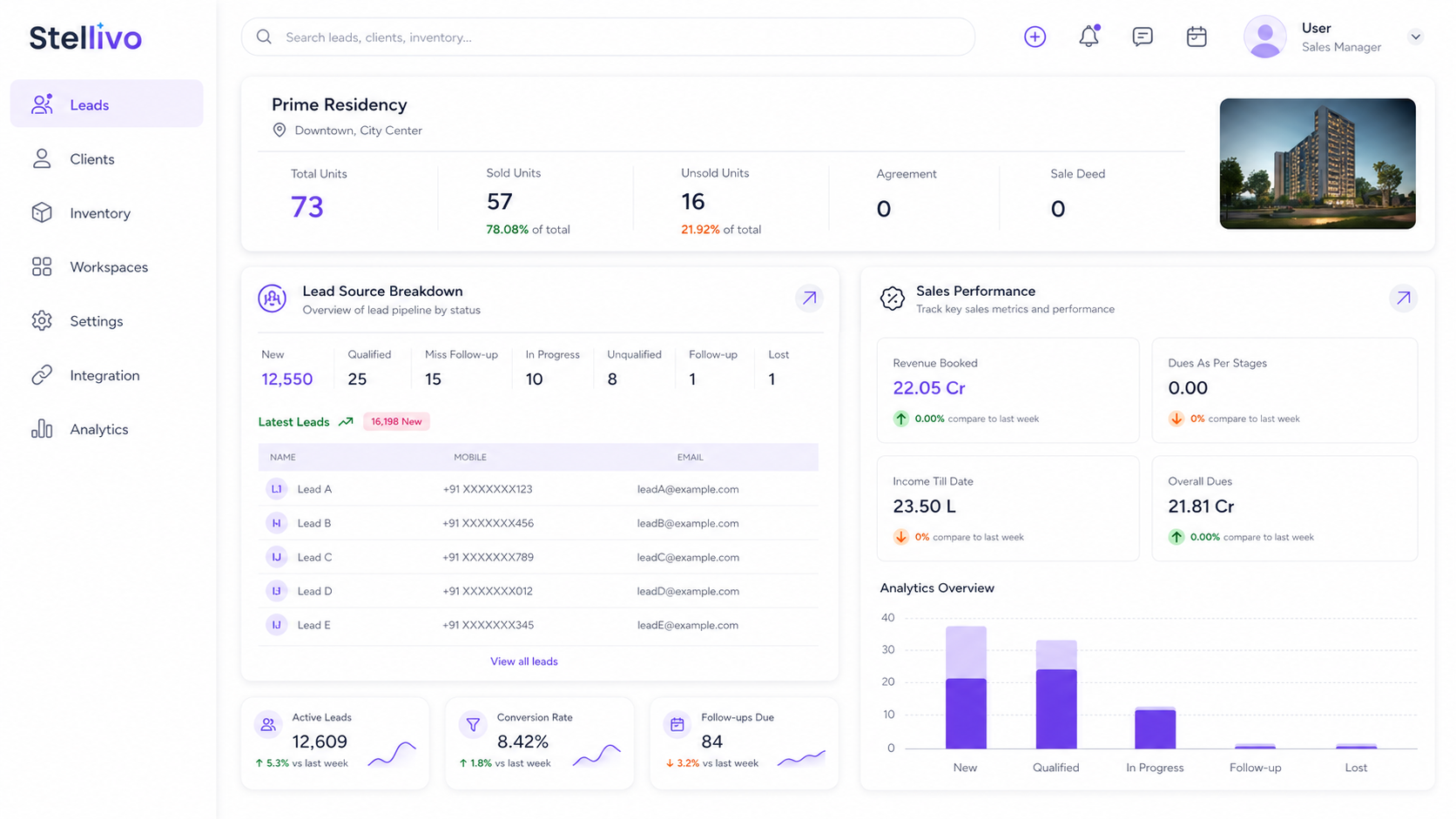Click the Qualified count 25
Screen dimensions: 1456x819
point(357,379)
